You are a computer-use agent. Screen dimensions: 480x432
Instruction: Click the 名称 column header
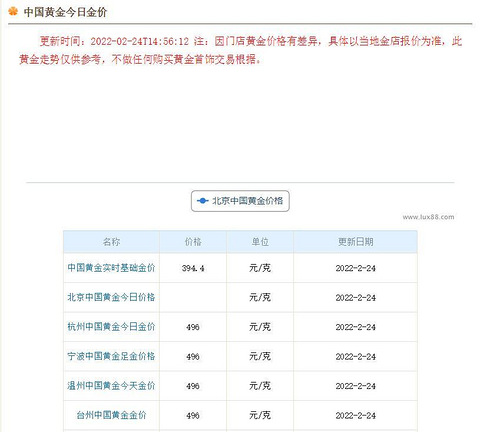coord(111,242)
